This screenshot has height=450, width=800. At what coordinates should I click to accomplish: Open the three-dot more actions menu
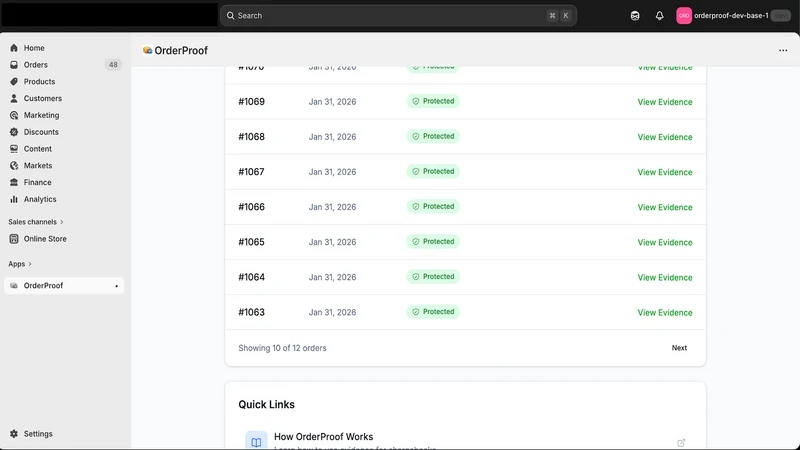coord(783,51)
